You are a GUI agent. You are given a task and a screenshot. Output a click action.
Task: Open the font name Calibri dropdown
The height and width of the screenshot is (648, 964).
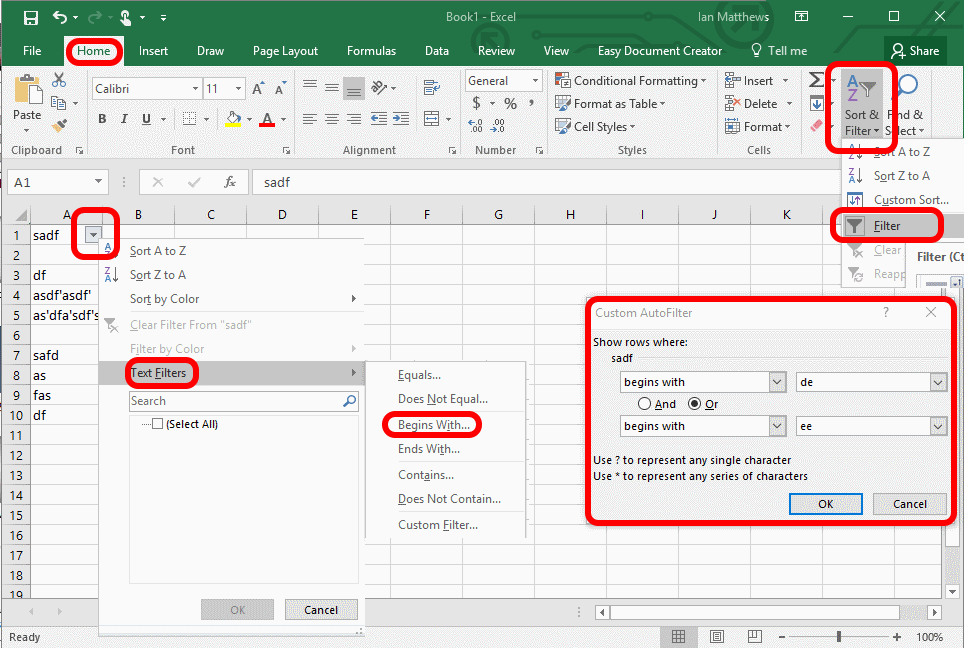(x=195, y=89)
